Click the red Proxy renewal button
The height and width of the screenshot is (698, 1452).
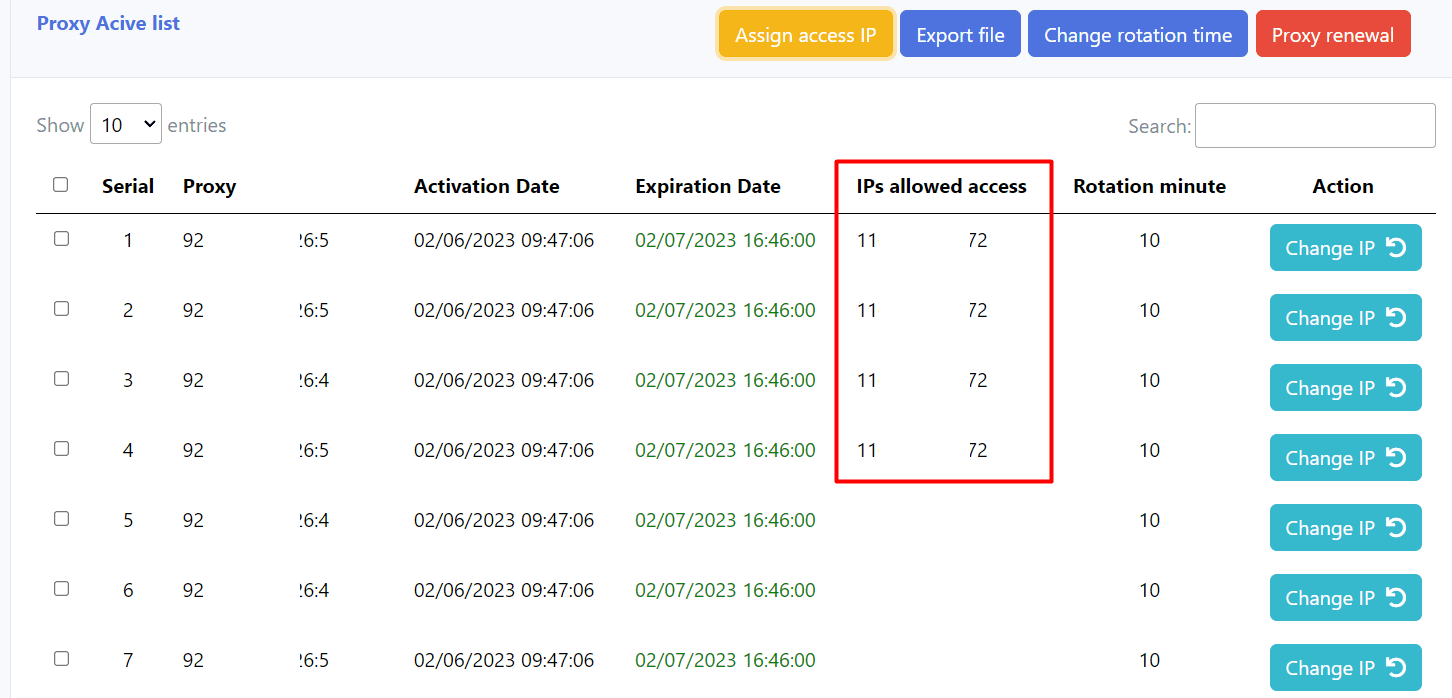coord(1332,35)
